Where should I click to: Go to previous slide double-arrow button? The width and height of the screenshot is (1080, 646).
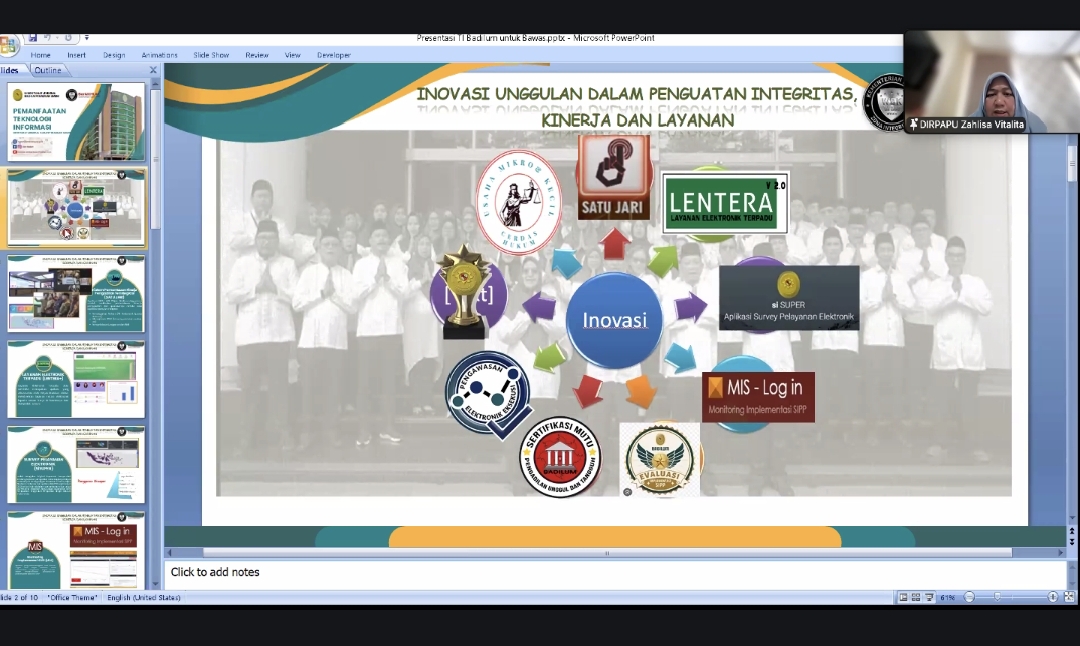pyautogui.click(x=1072, y=531)
